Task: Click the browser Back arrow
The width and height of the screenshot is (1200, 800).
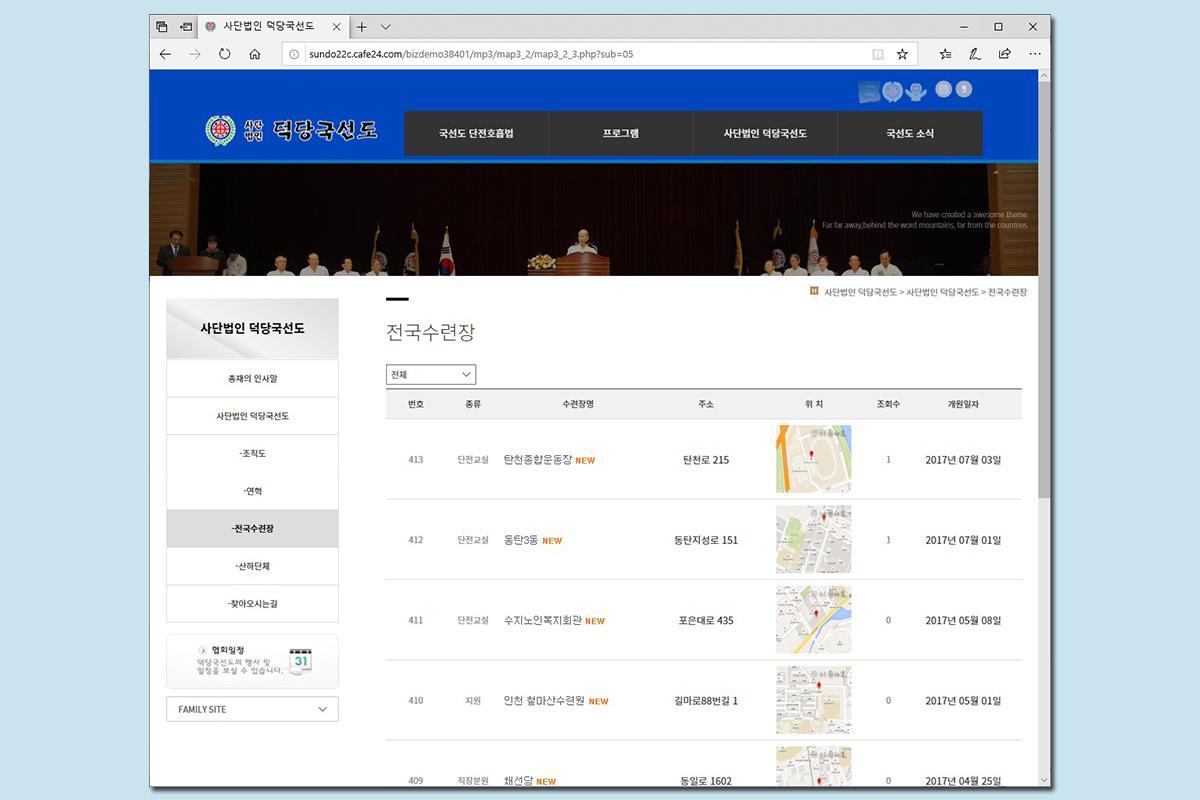Action: pos(166,54)
